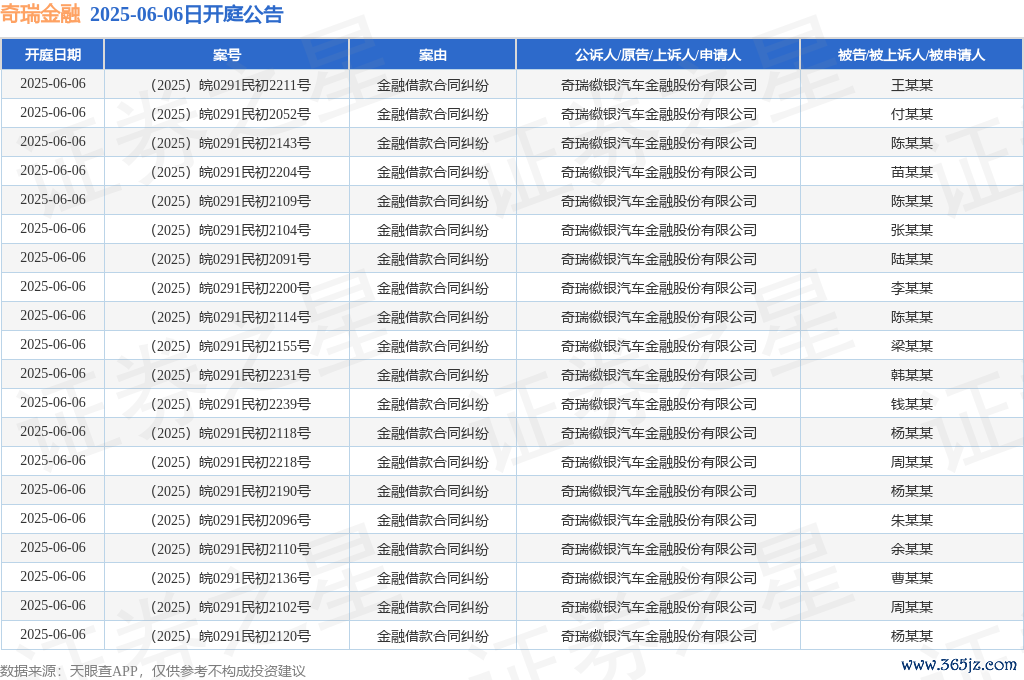The width and height of the screenshot is (1024, 680).
Task: Select the 案号 column header
Action: (227, 55)
